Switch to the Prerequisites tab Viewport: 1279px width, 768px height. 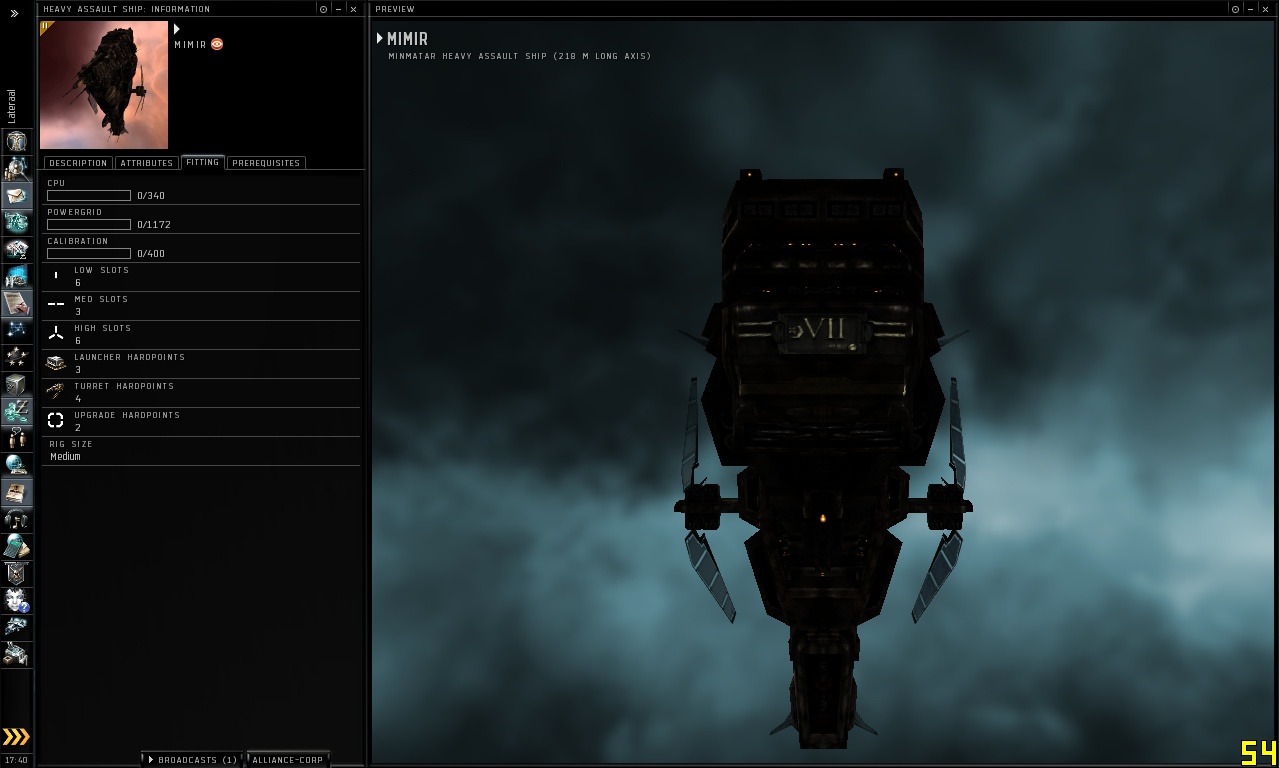tap(266, 163)
